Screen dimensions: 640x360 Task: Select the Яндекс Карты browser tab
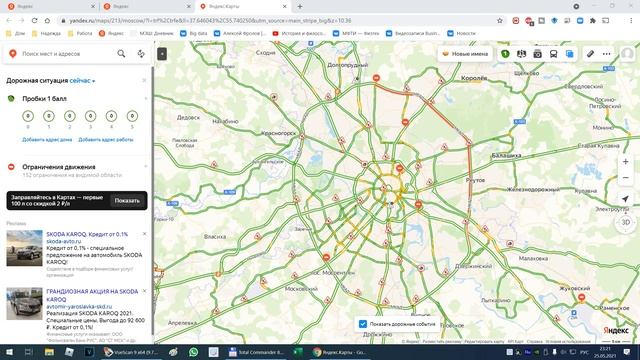tap(243, 7)
